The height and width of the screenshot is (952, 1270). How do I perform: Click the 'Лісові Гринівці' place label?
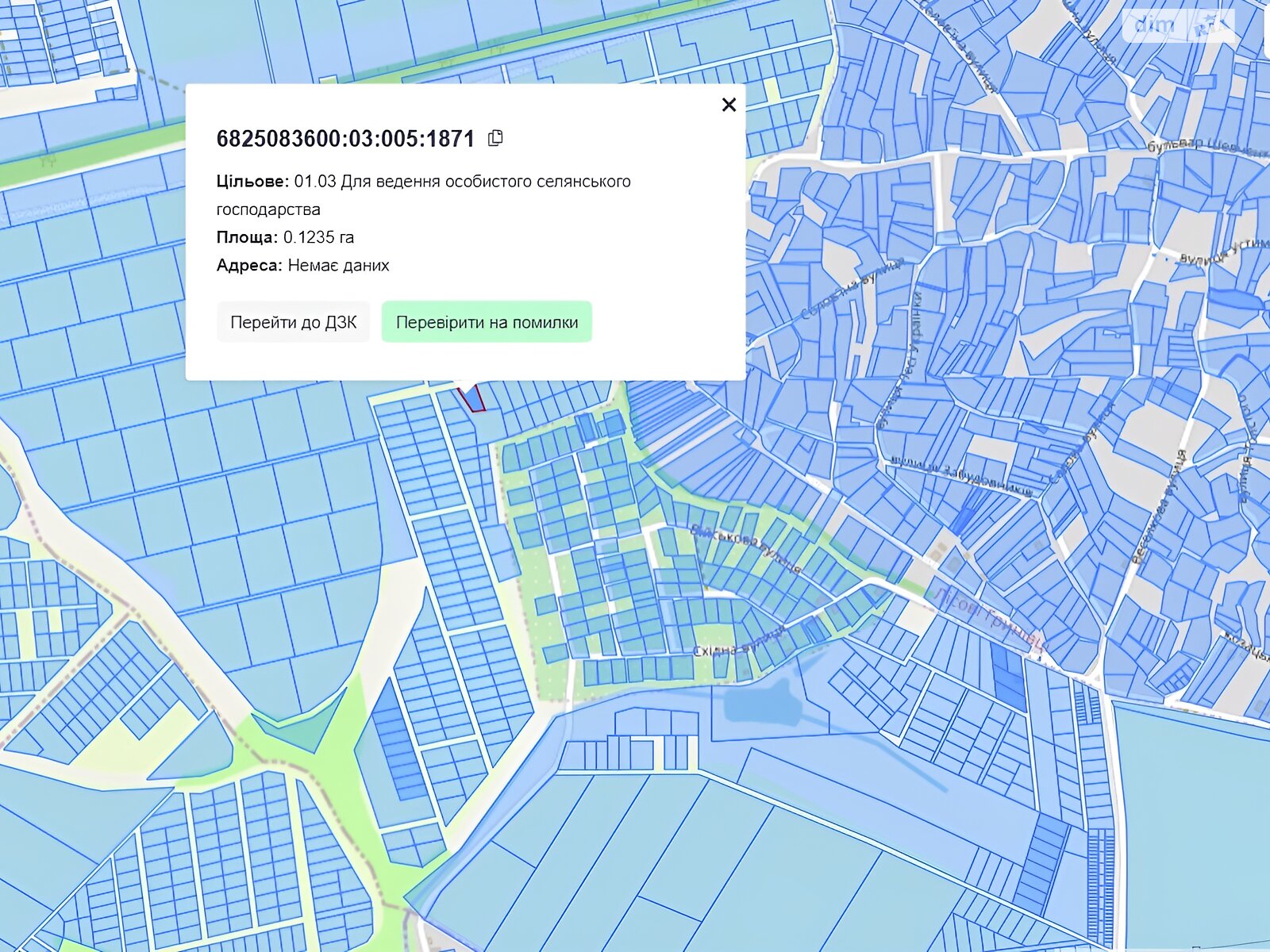point(987,617)
